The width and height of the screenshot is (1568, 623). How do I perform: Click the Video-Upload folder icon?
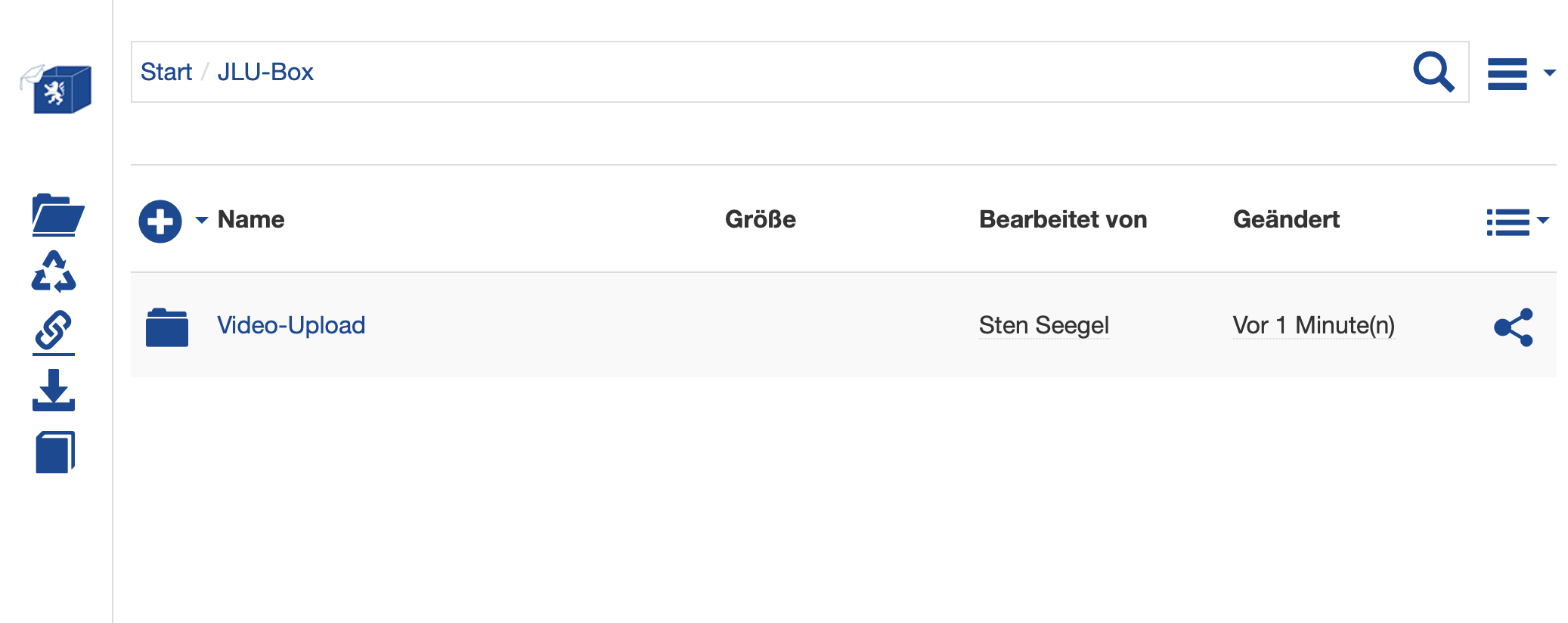pyautogui.click(x=167, y=327)
